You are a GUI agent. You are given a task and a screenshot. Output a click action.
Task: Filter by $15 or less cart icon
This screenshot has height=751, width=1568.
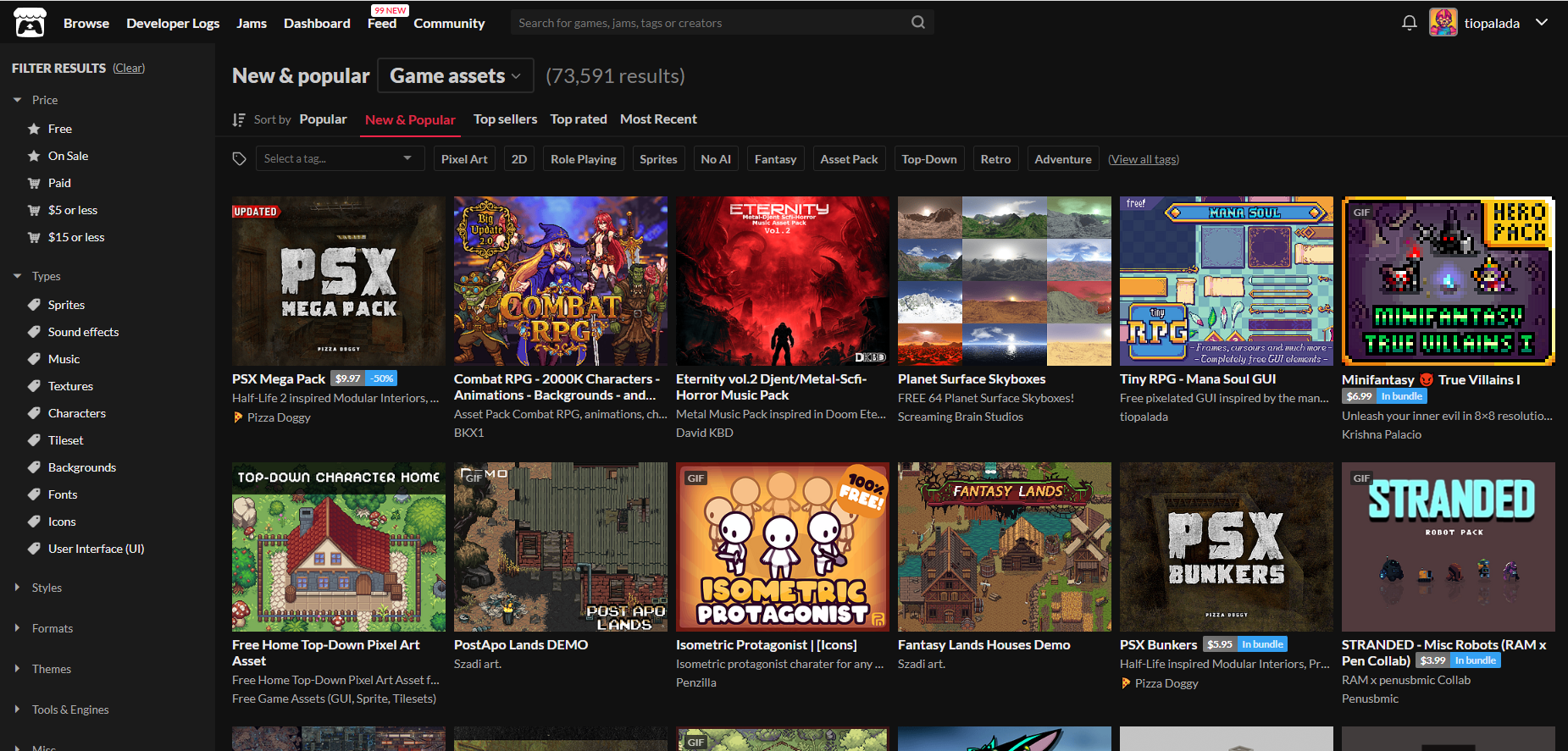[x=34, y=237]
